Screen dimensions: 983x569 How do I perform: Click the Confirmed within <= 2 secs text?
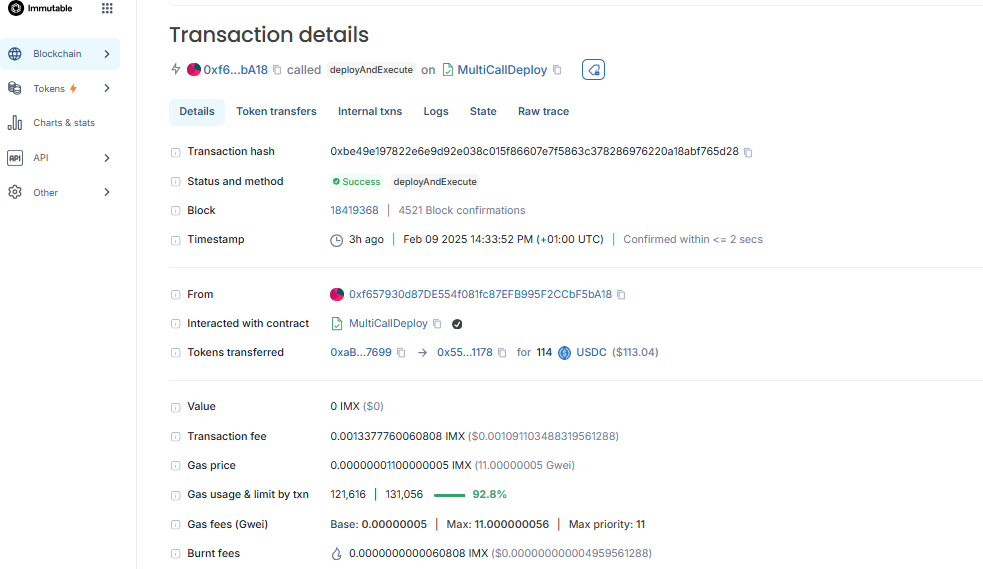click(693, 239)
